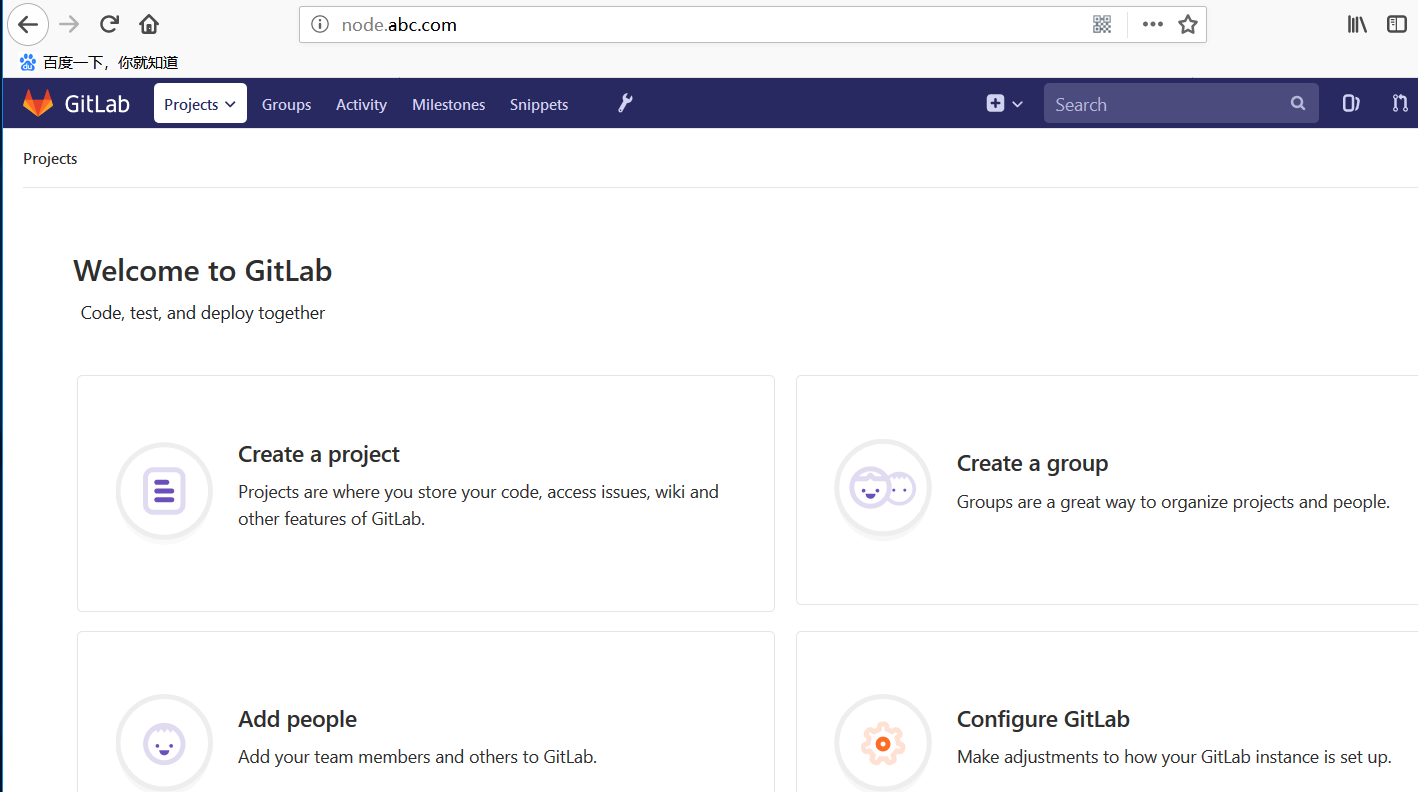Click the 'Add your team members' description
This screenshot has width=1418, height=792.
tap(417, 757)
